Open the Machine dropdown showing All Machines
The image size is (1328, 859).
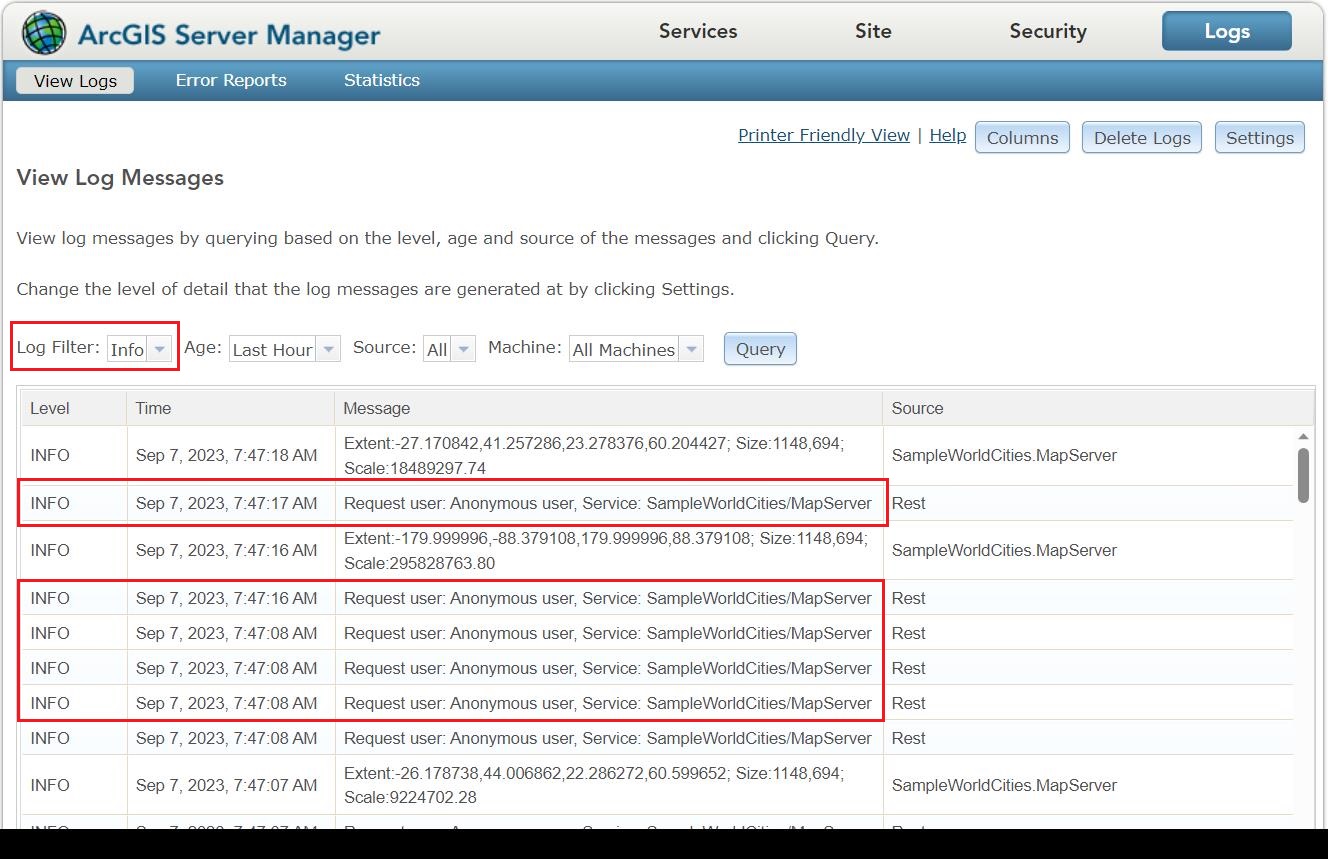[691, 349]
